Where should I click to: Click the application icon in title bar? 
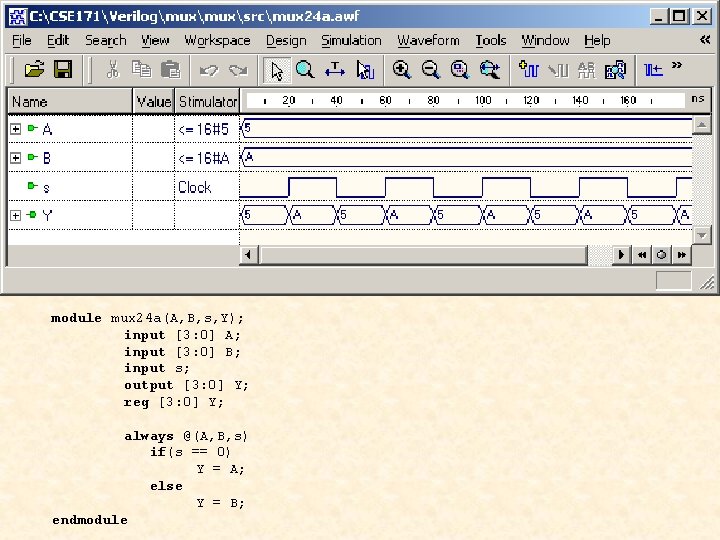tap(18, 17)
